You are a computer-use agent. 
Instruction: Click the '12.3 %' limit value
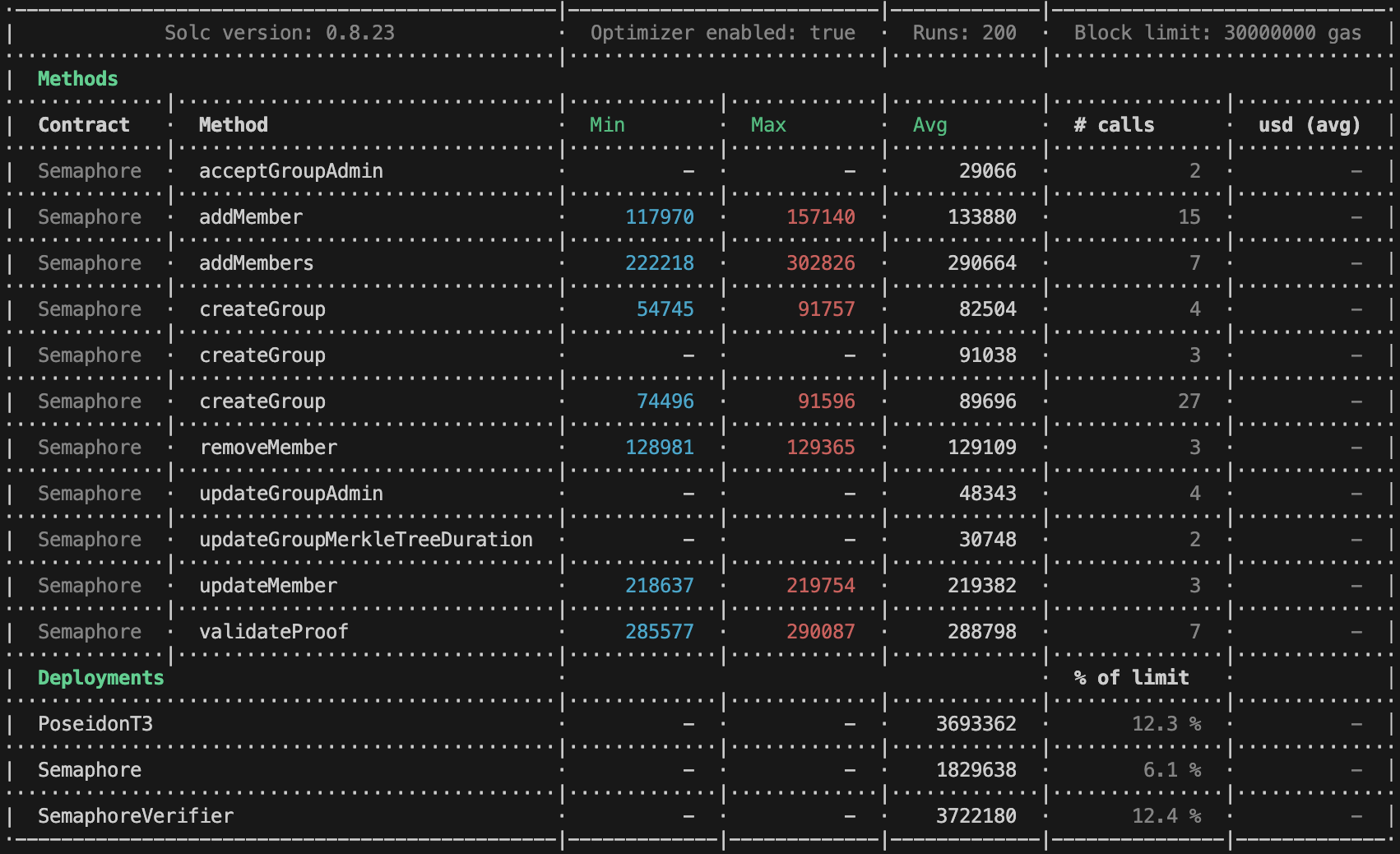(x=1166, y=724)
